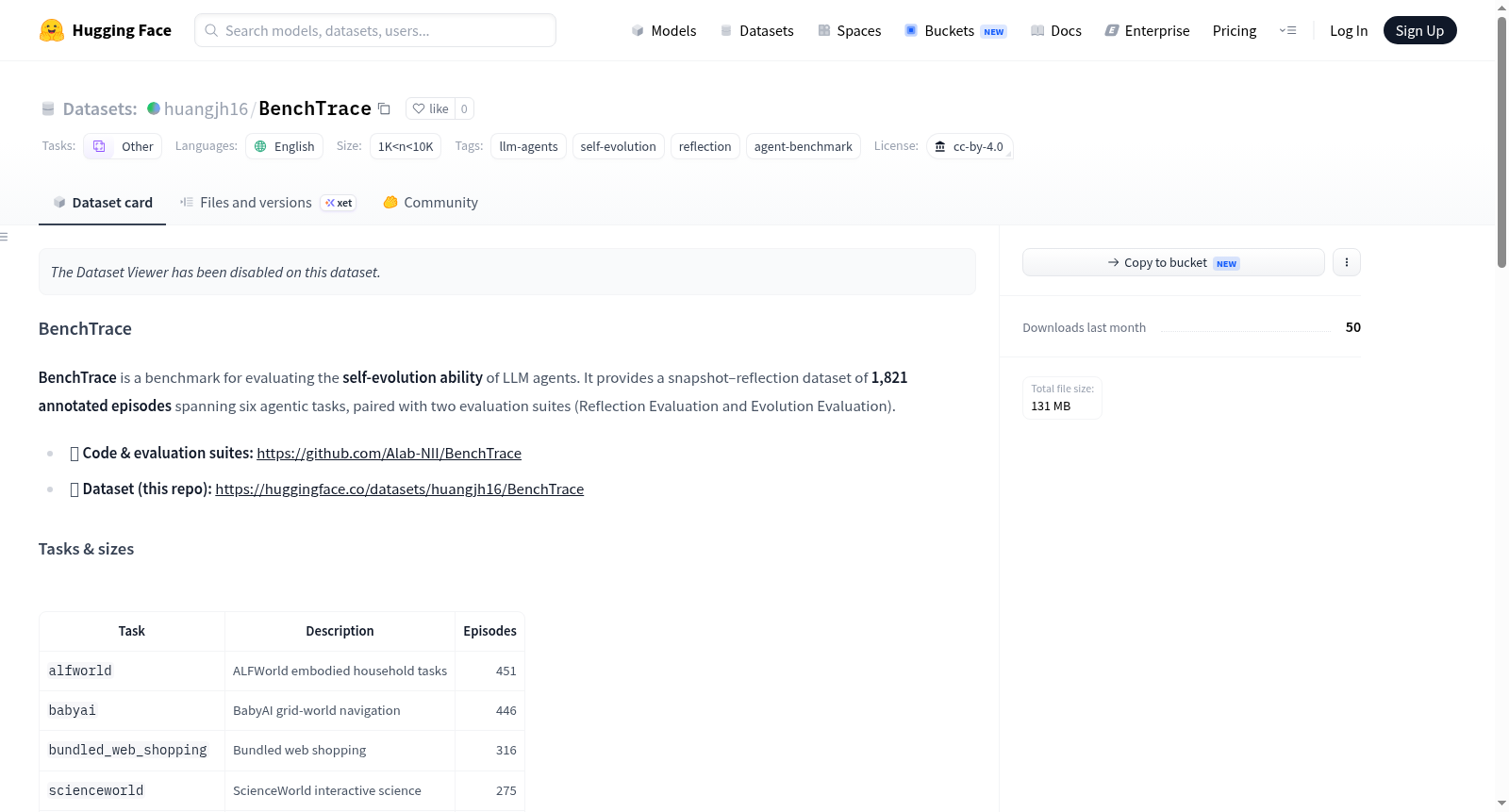Screen dimensions: 1509x812
Task: Click the English language tag
Action: pyautogui.click(x=284, y=146)
